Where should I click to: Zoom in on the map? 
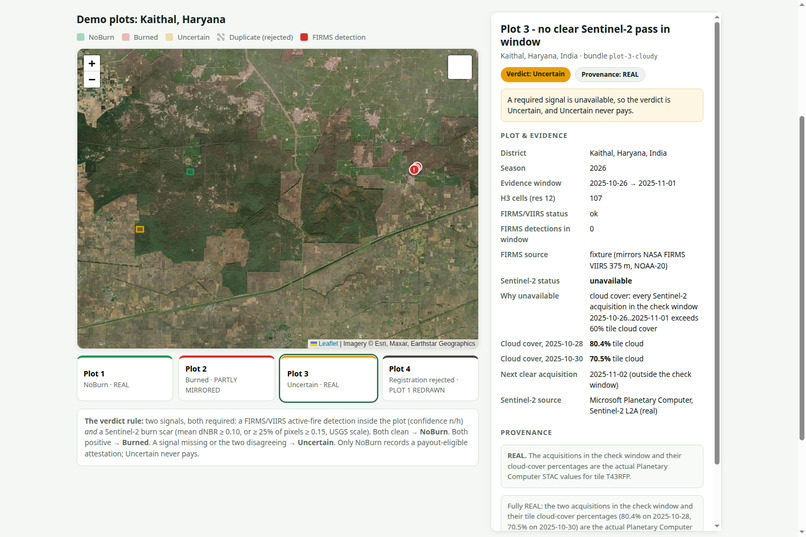click(x=91, y=63)
